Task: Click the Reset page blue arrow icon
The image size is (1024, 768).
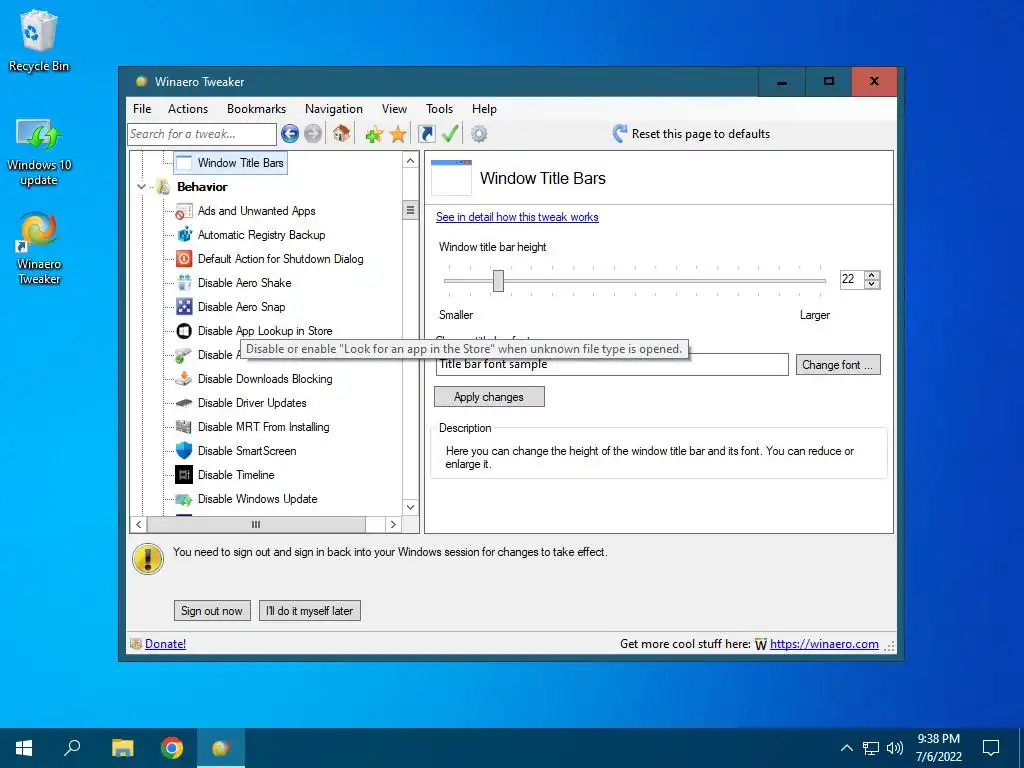Action: tap(620, 134)
